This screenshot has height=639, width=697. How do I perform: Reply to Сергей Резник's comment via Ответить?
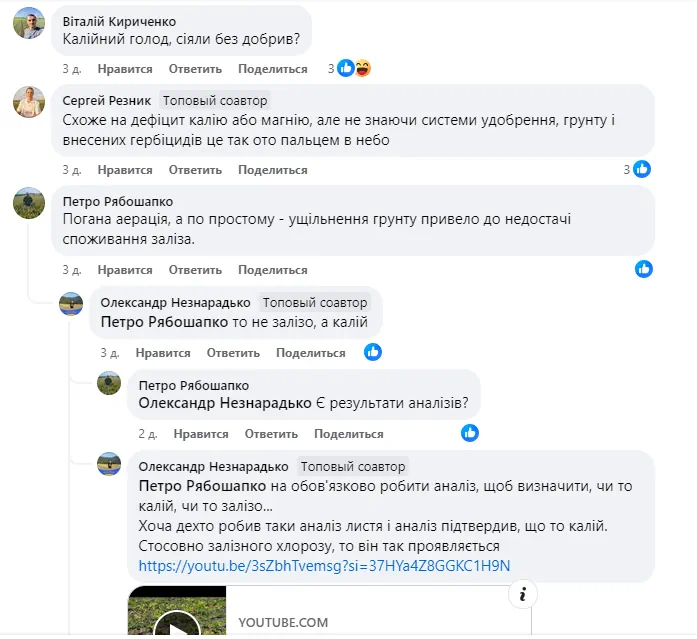[195, 170]
